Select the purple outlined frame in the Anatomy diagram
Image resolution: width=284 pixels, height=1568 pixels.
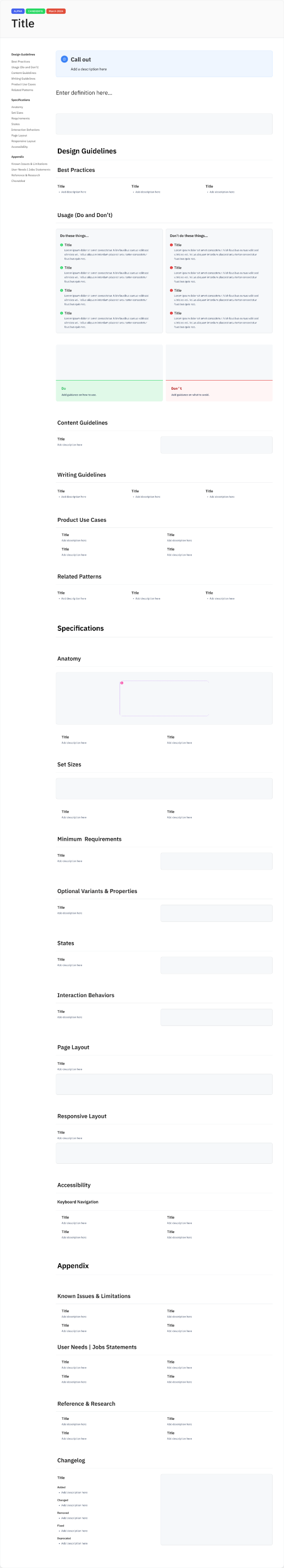coord(164,699)
